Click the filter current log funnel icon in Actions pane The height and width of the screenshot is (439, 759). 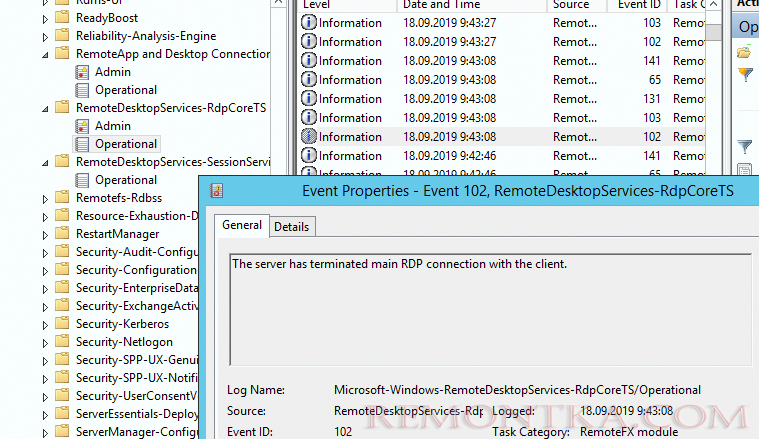744,146
